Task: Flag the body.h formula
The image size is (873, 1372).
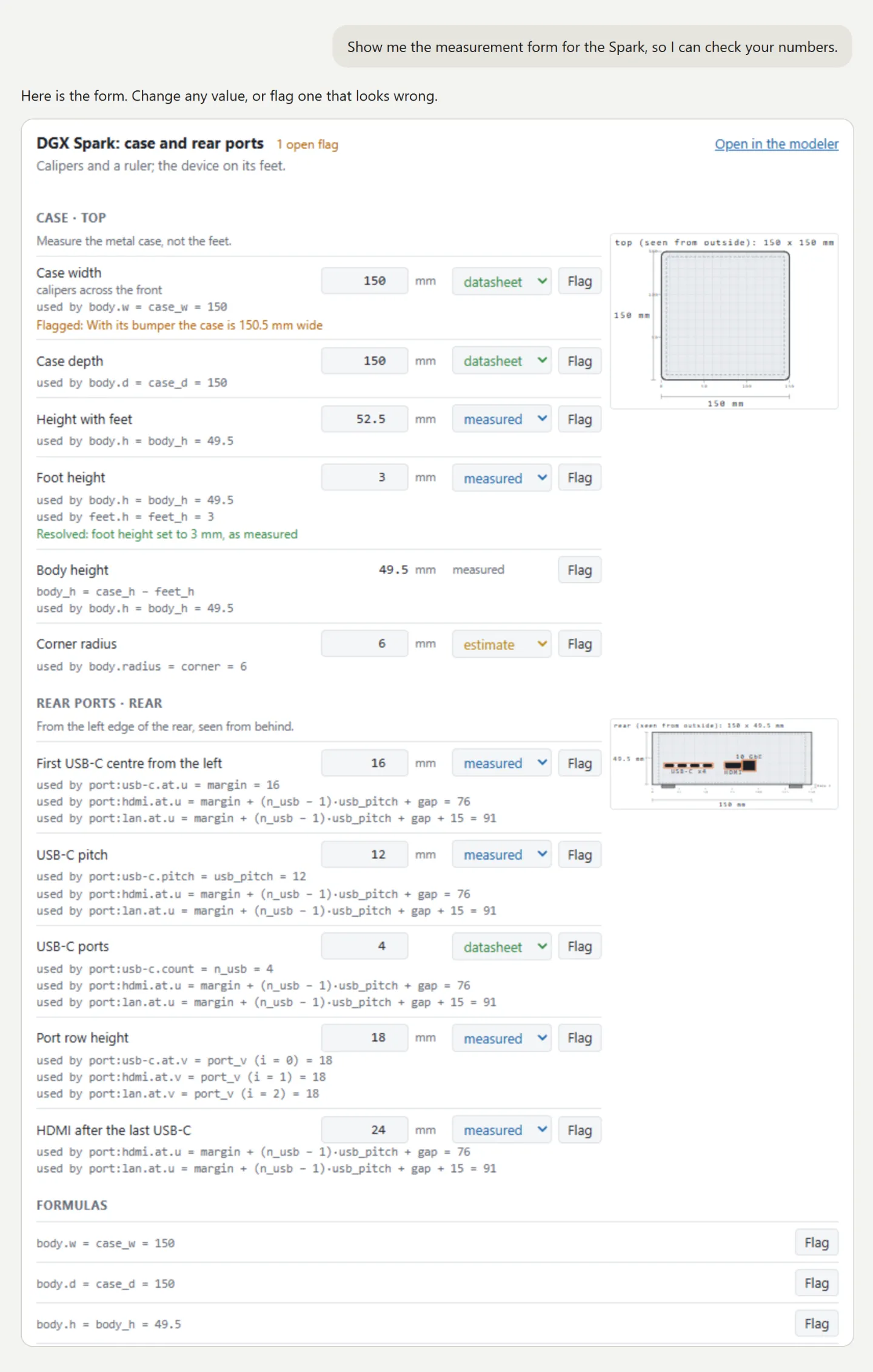Action: tap(817, 1323)
